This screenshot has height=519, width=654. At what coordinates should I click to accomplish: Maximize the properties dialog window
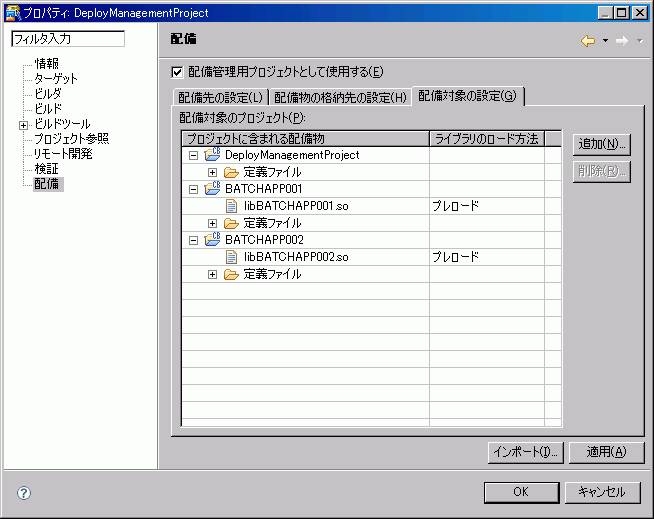pyautogui.click(x=622, y=13)
